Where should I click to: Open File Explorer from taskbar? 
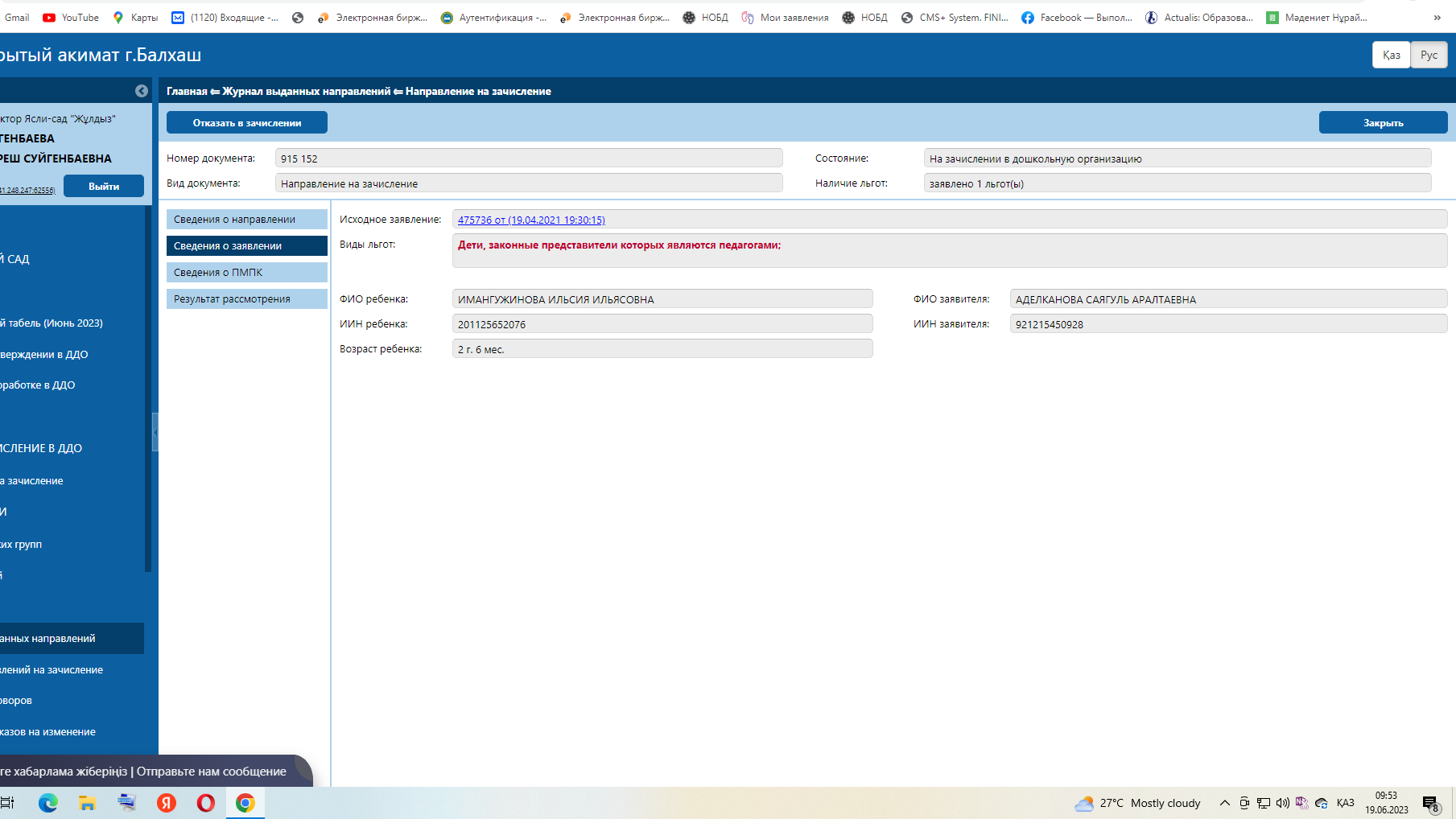[87, 802]
